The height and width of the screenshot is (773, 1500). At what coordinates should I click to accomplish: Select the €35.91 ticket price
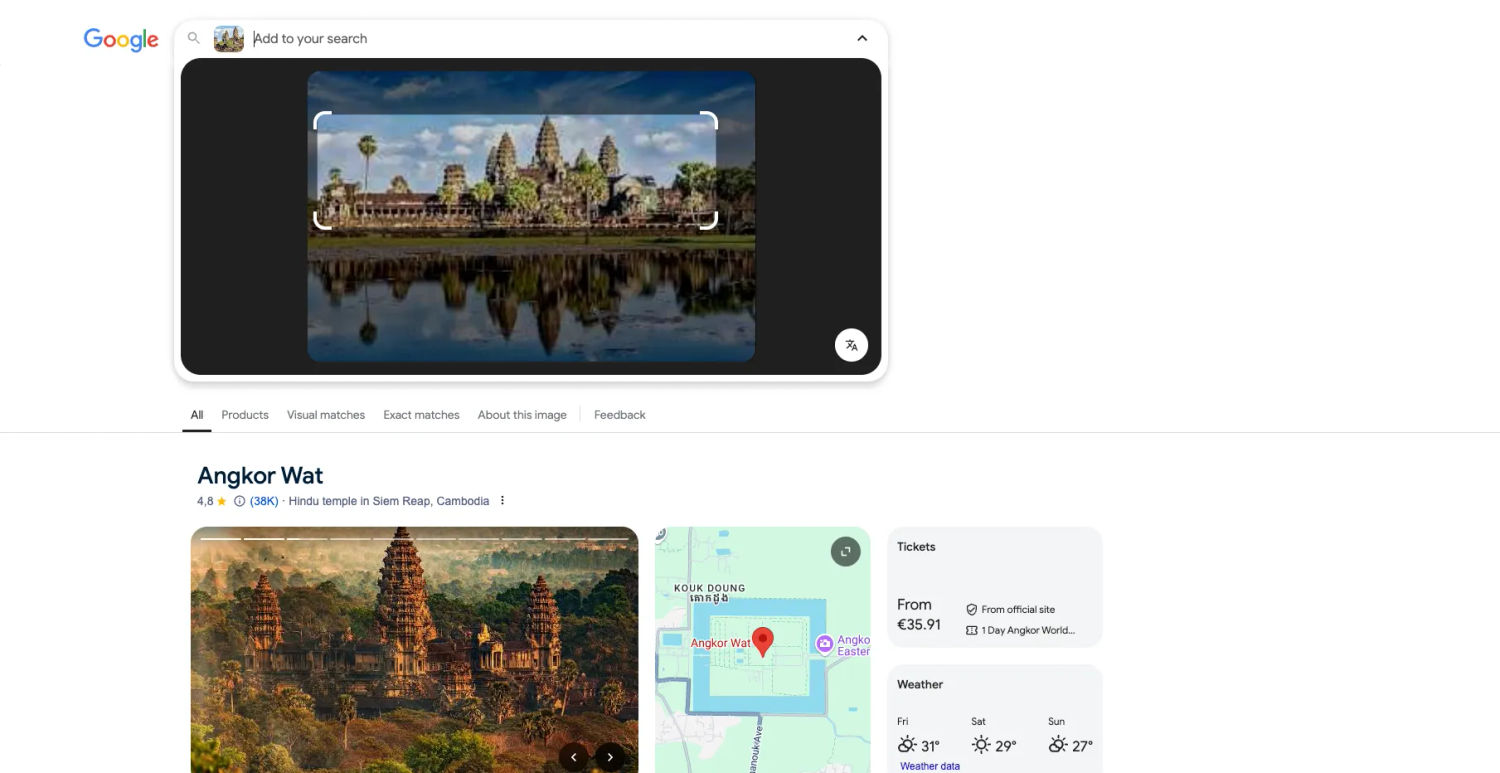pos(919,624)
